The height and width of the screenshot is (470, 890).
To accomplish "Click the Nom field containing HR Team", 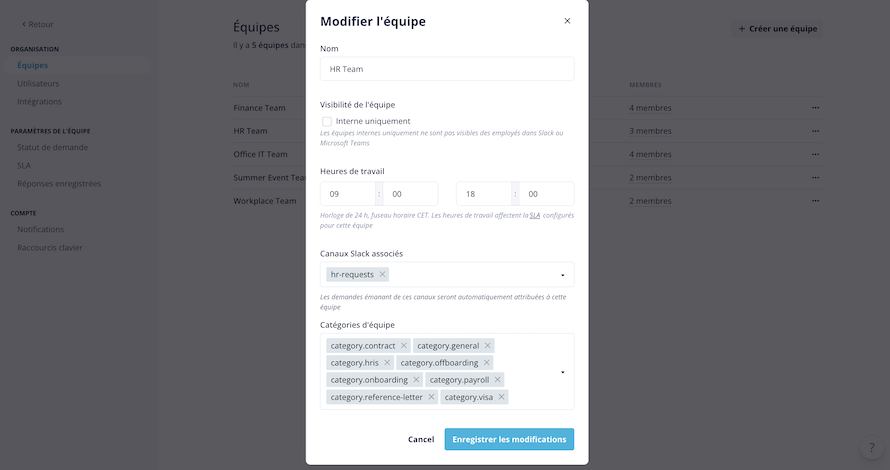I will click(447, 69).
